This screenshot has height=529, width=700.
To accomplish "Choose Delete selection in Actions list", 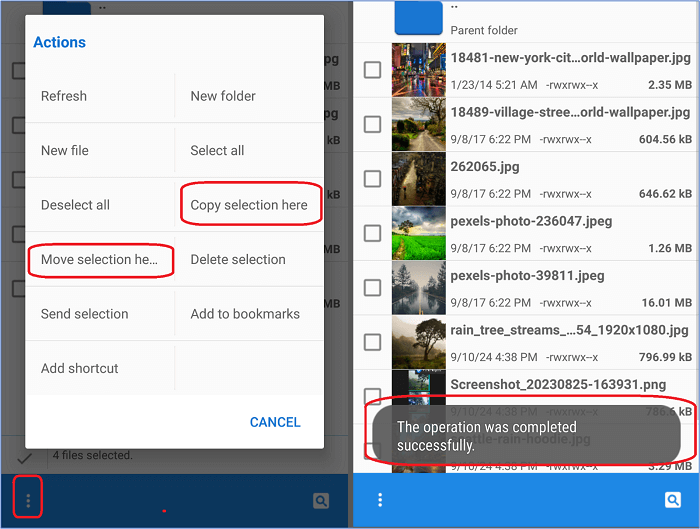I will [238, 260].
